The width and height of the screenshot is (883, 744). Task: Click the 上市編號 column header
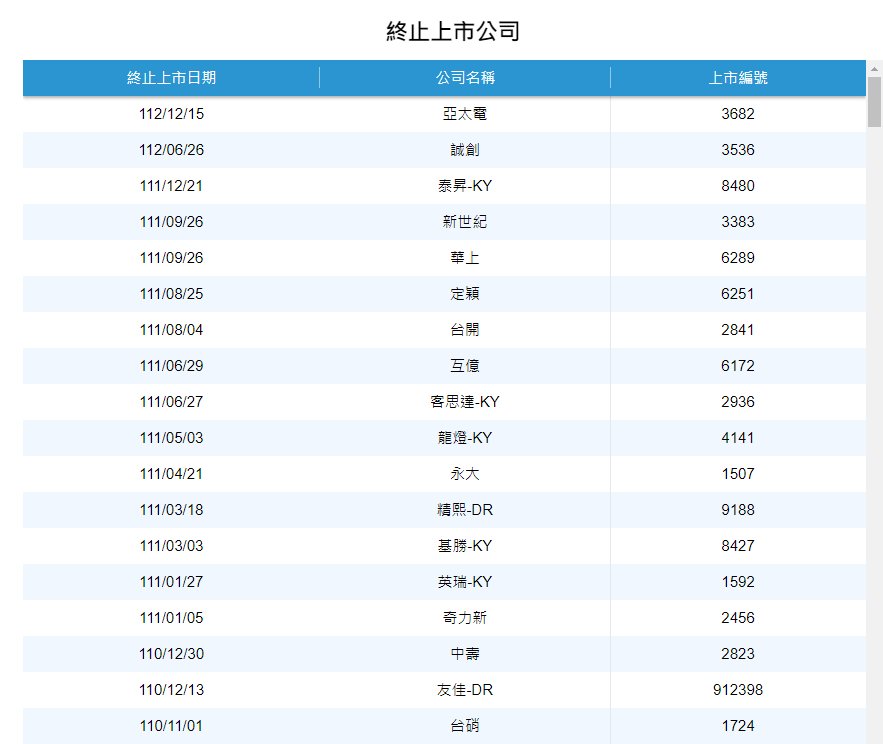(738, 78)
